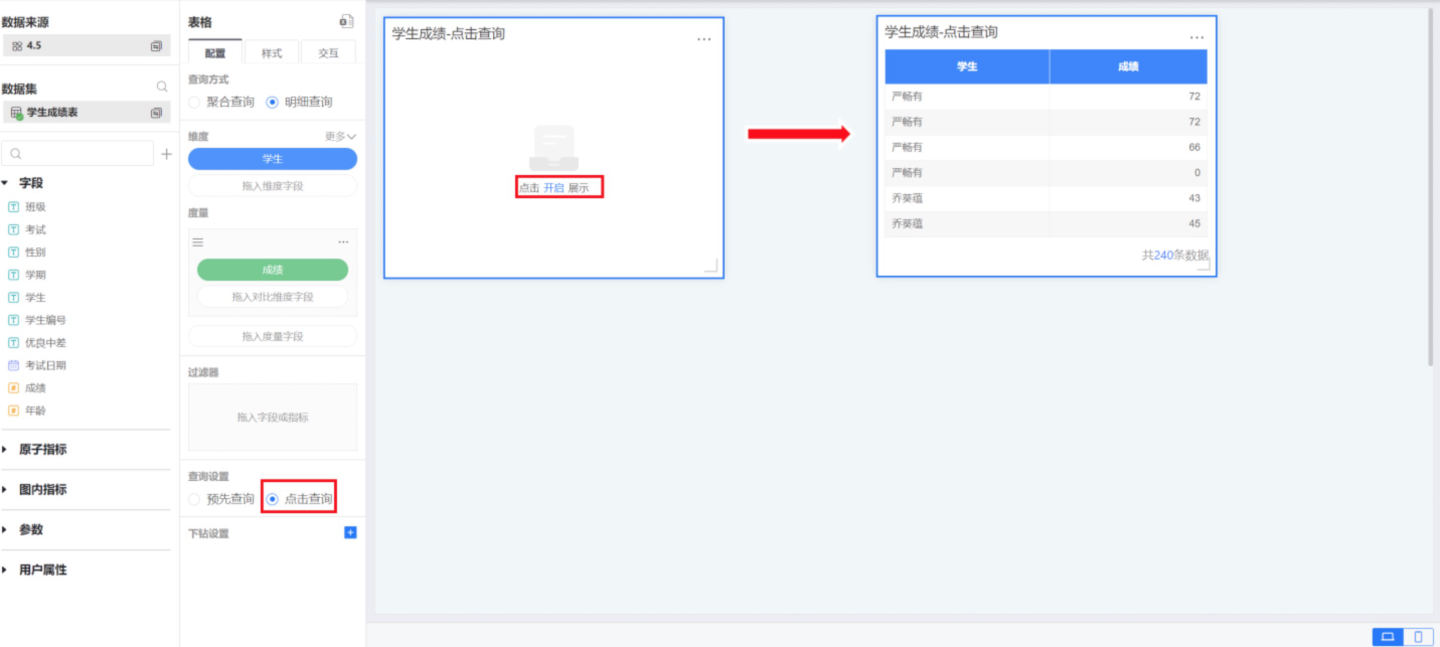Click the 拖入字段或指标 filter area
Image resolution: width=1440 pixels, height=647 pixels.
272,417
